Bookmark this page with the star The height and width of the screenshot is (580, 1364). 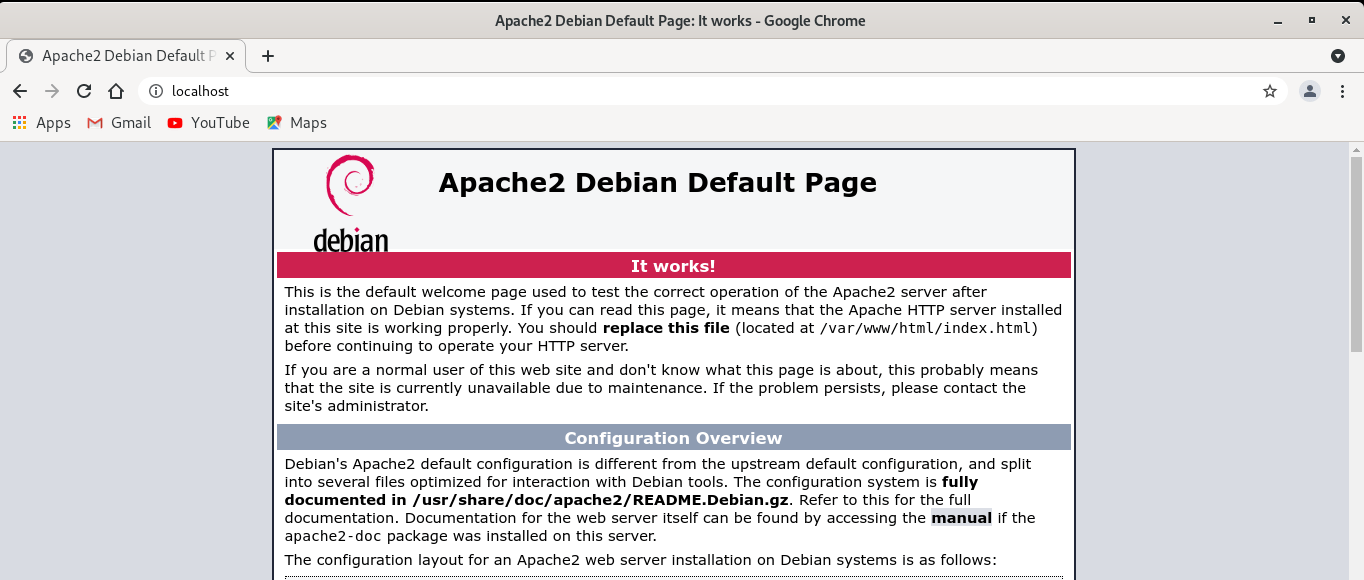click(1269, 90)
